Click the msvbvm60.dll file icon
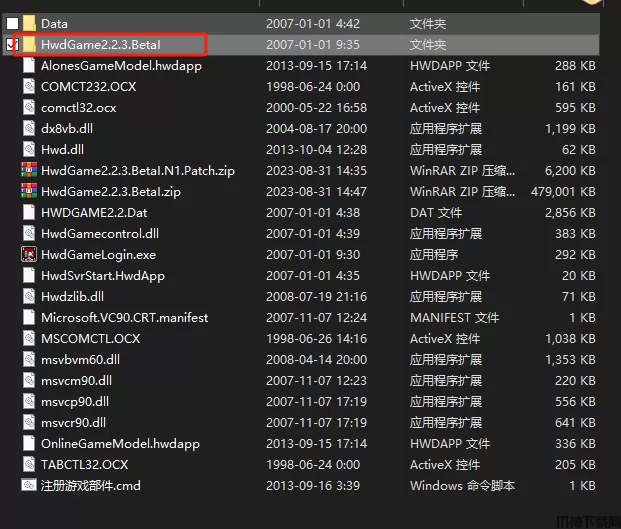Screen dimensions: 621x529 coord(29,359)
